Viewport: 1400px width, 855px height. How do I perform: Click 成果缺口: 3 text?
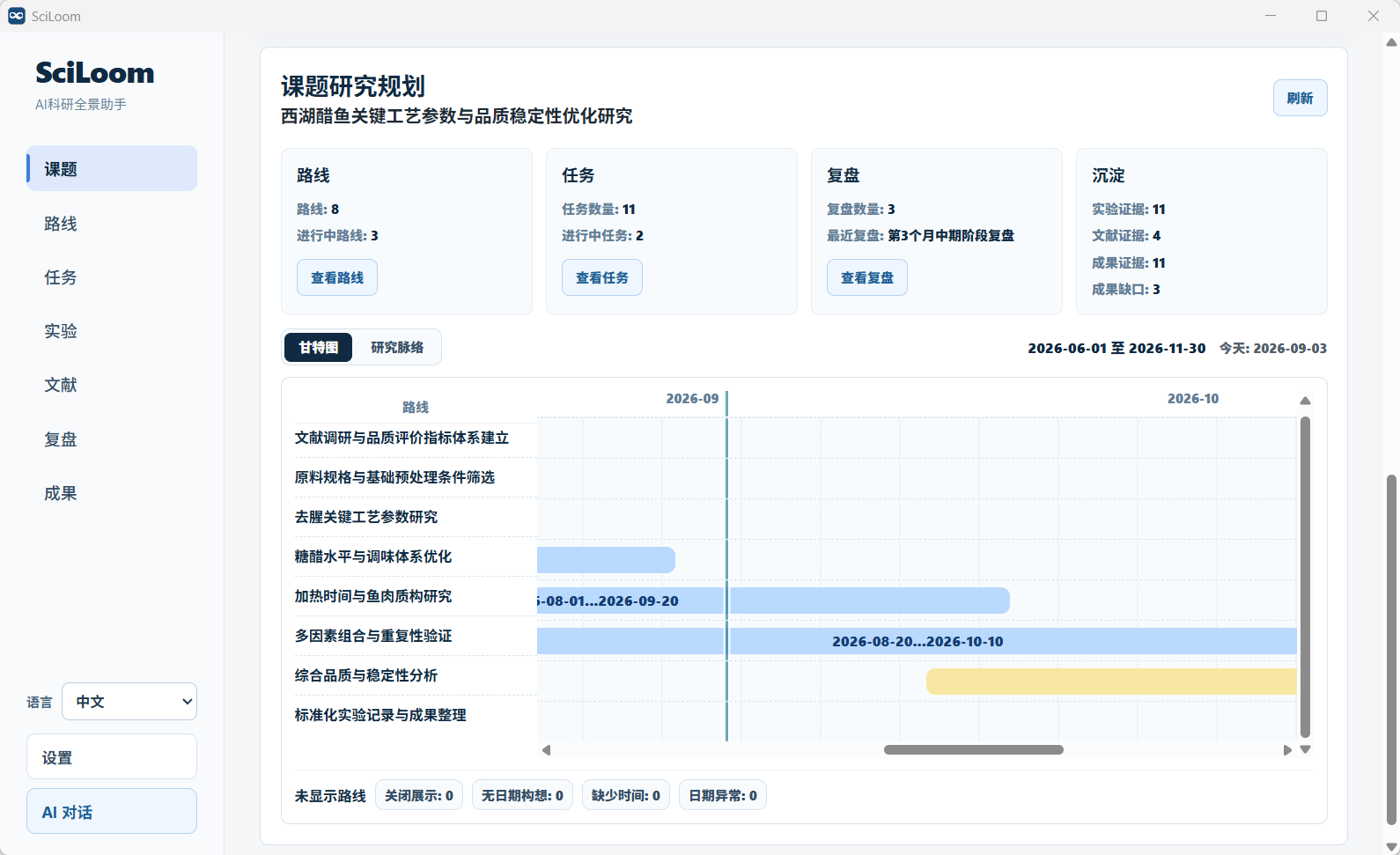(1125, 289)
